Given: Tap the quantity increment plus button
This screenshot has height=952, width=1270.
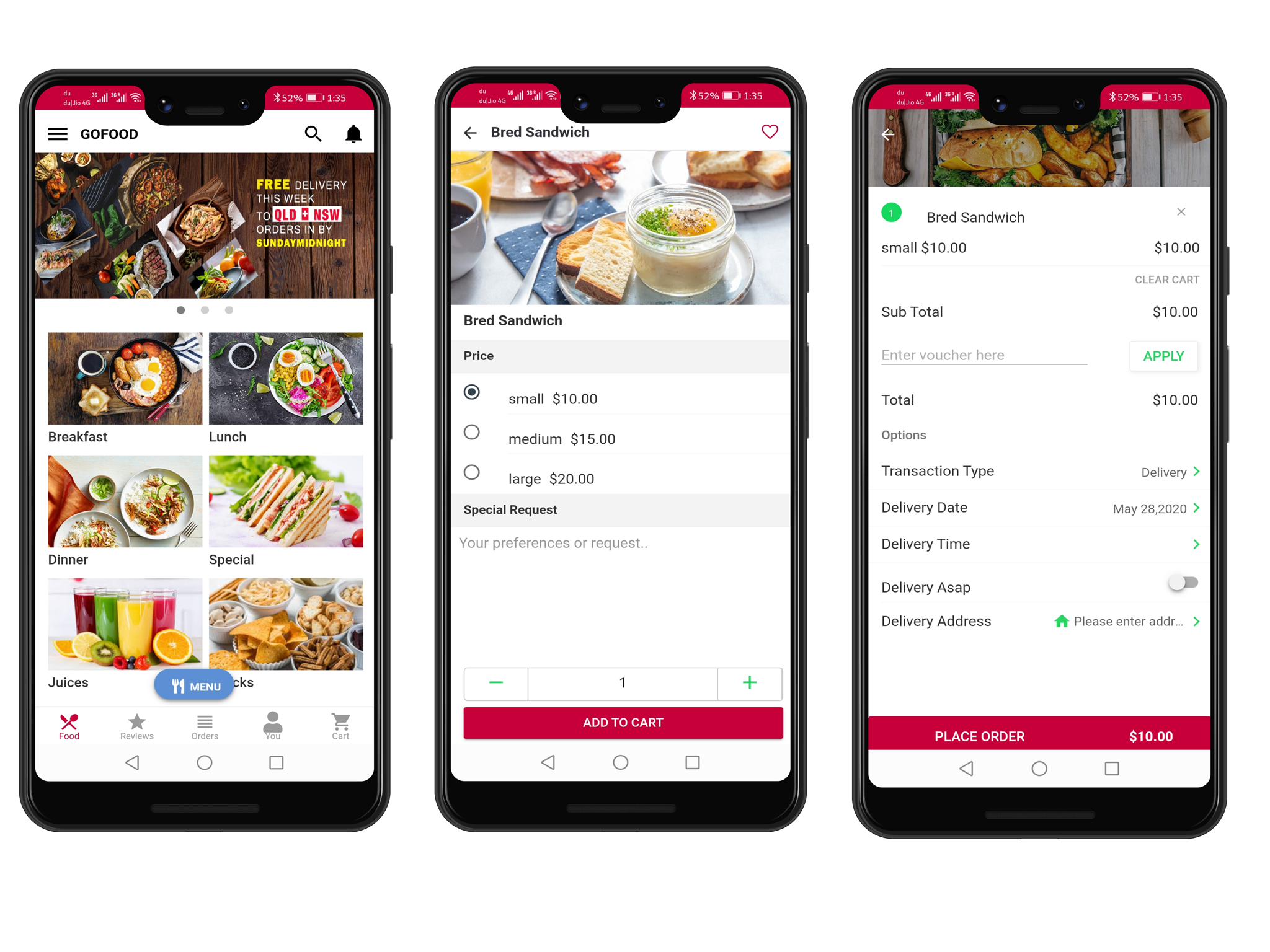Looking at the screenshot, I should [750, 682].
